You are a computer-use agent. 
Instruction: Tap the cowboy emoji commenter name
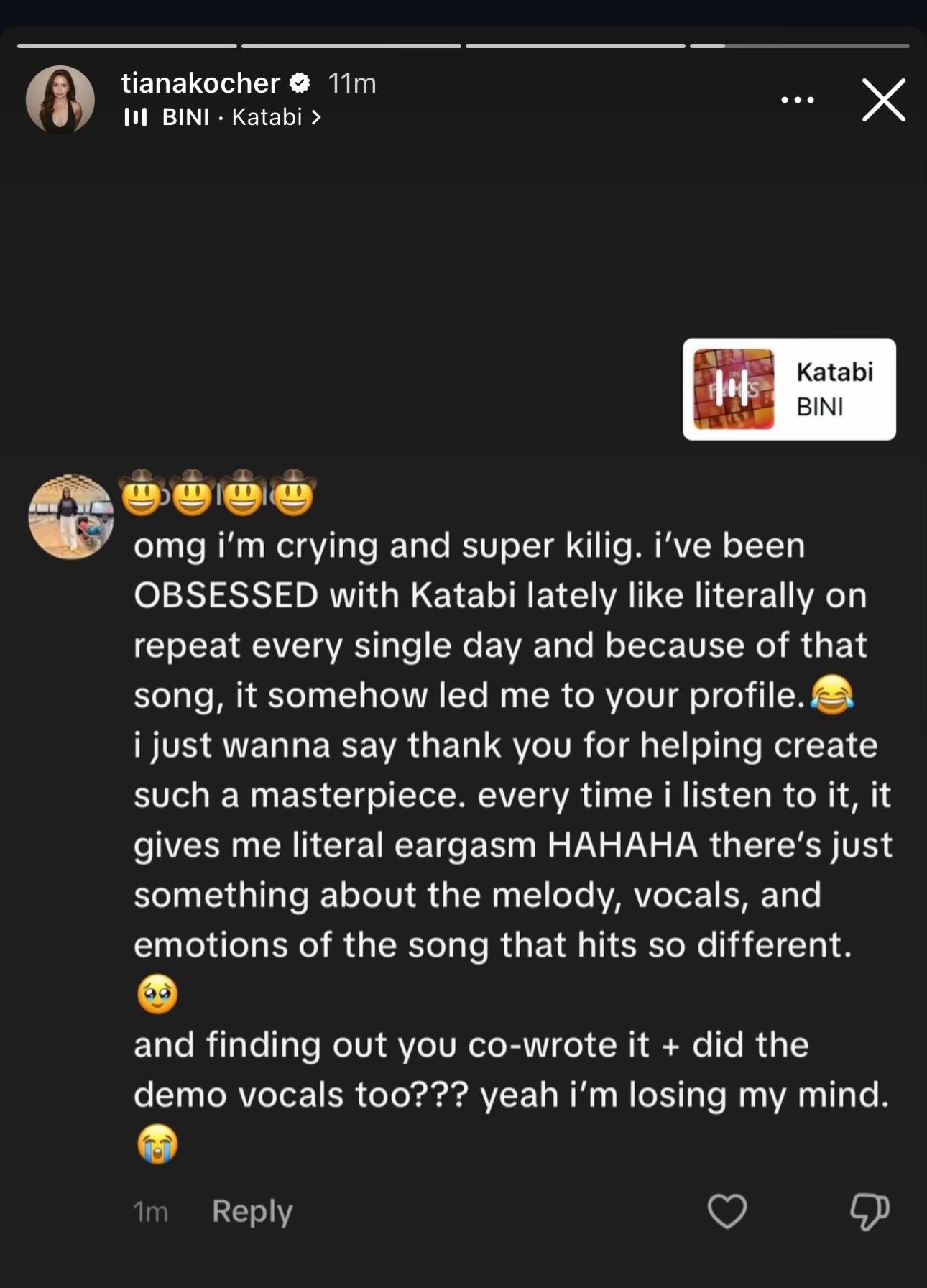pyautogui.click(x=218, y=493)
